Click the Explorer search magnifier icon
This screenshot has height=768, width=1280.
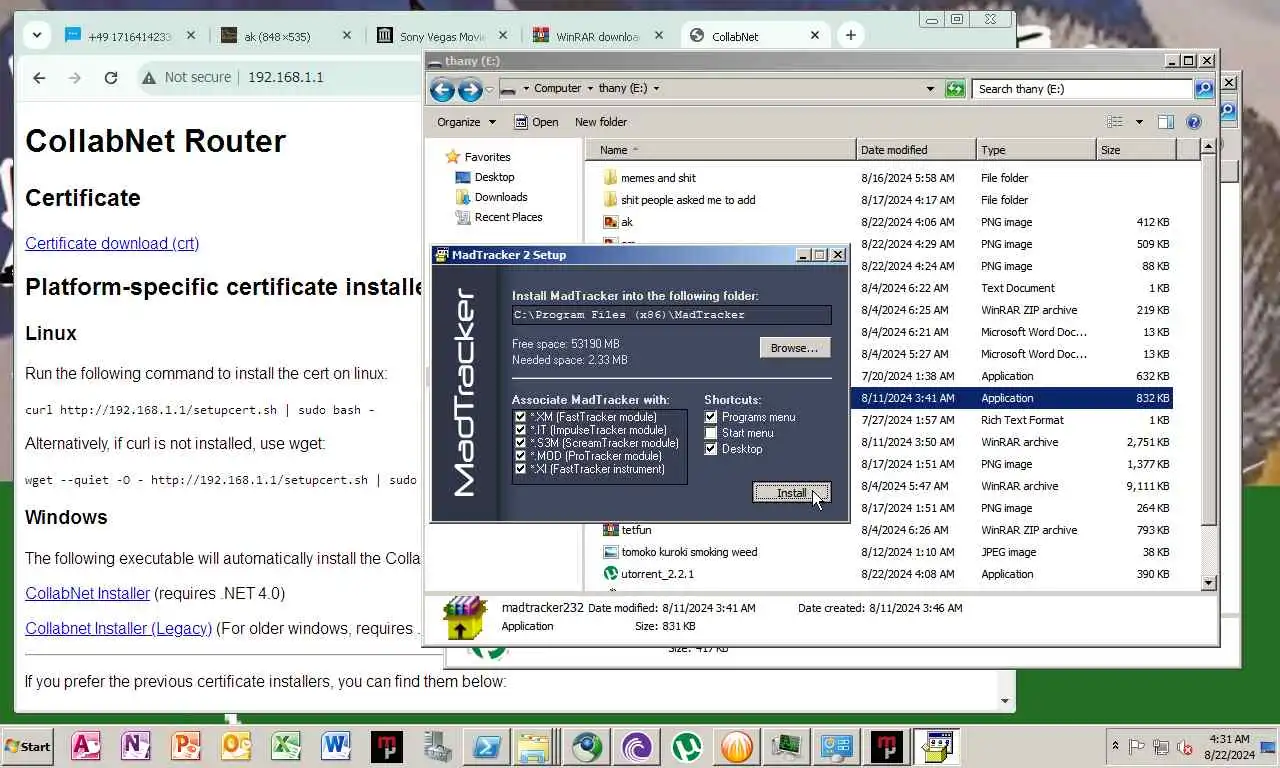[x=1204, y=89]
